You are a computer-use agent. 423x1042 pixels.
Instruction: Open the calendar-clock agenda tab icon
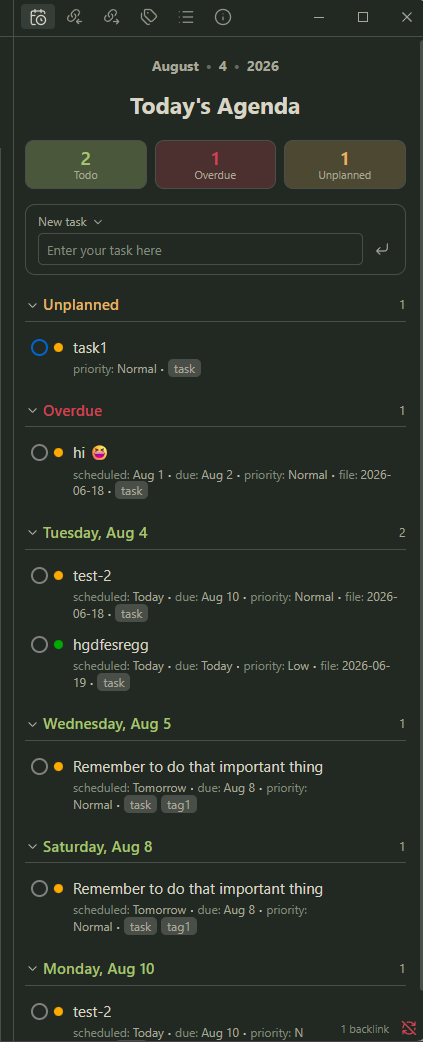pyautogui.click(x=38, y=17)
